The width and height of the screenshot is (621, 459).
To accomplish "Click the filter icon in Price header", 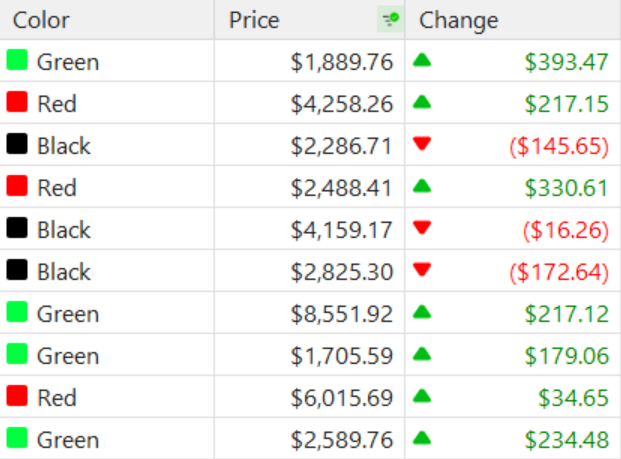I will (x=389, y=20).
